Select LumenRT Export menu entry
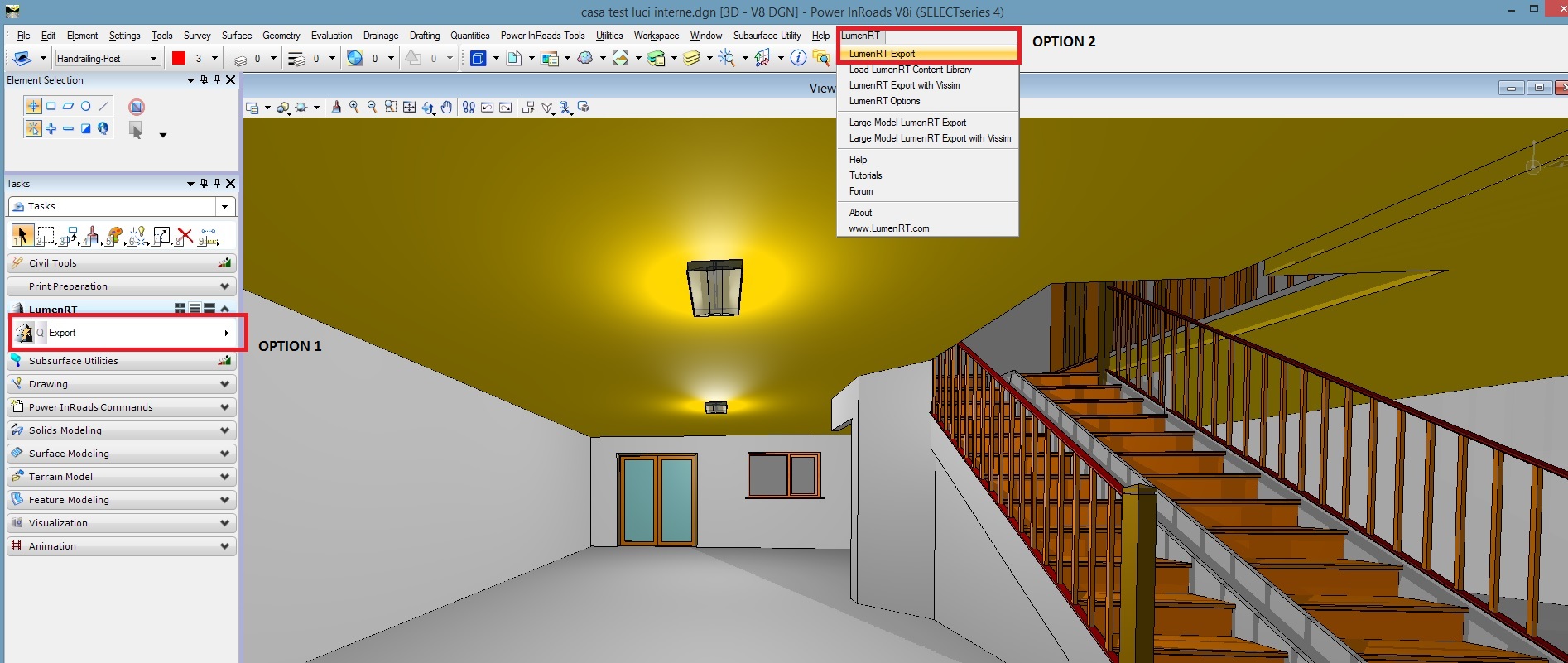The image size is (1568, 663). [927, 54]
